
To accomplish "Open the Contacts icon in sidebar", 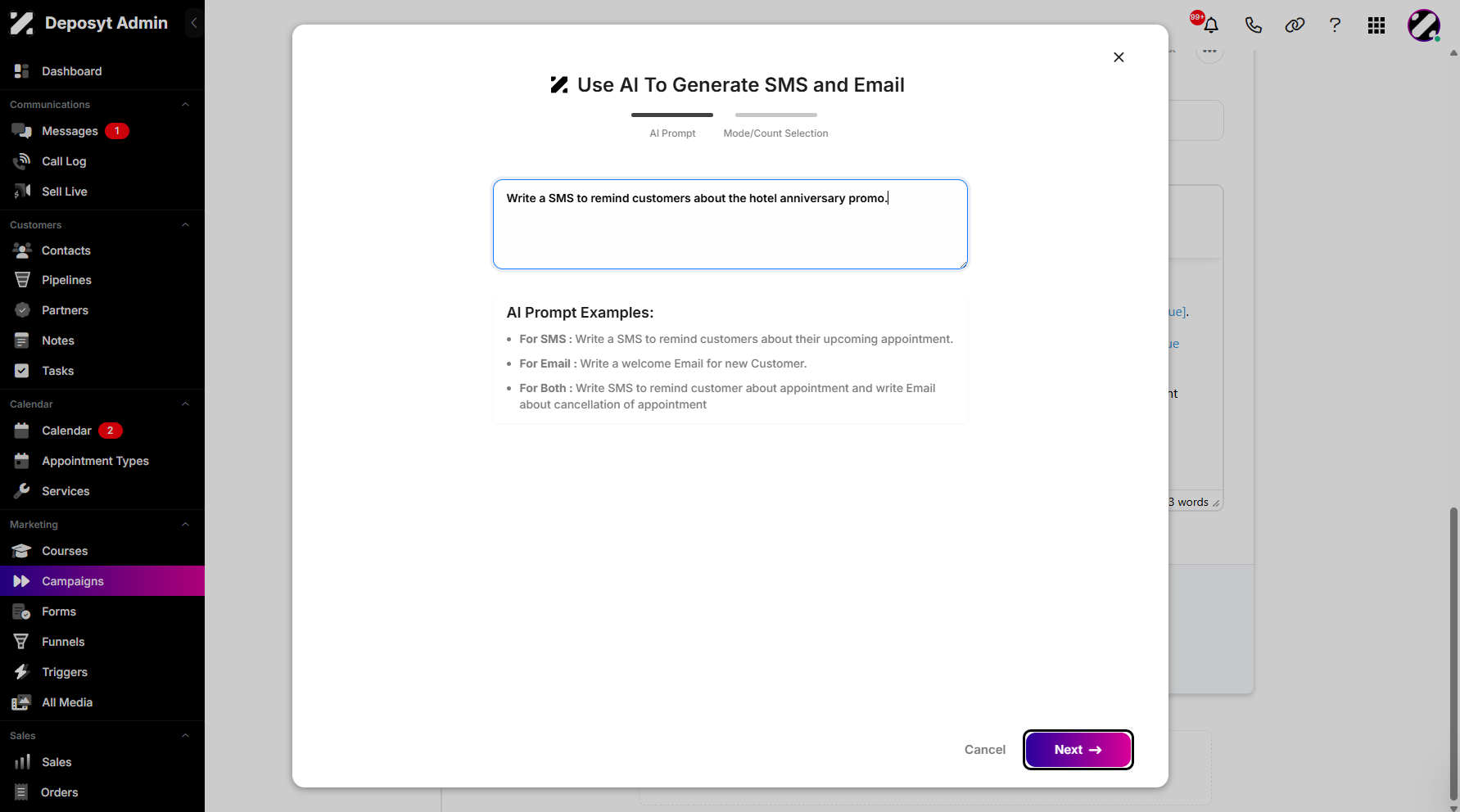I will [22, 250].
